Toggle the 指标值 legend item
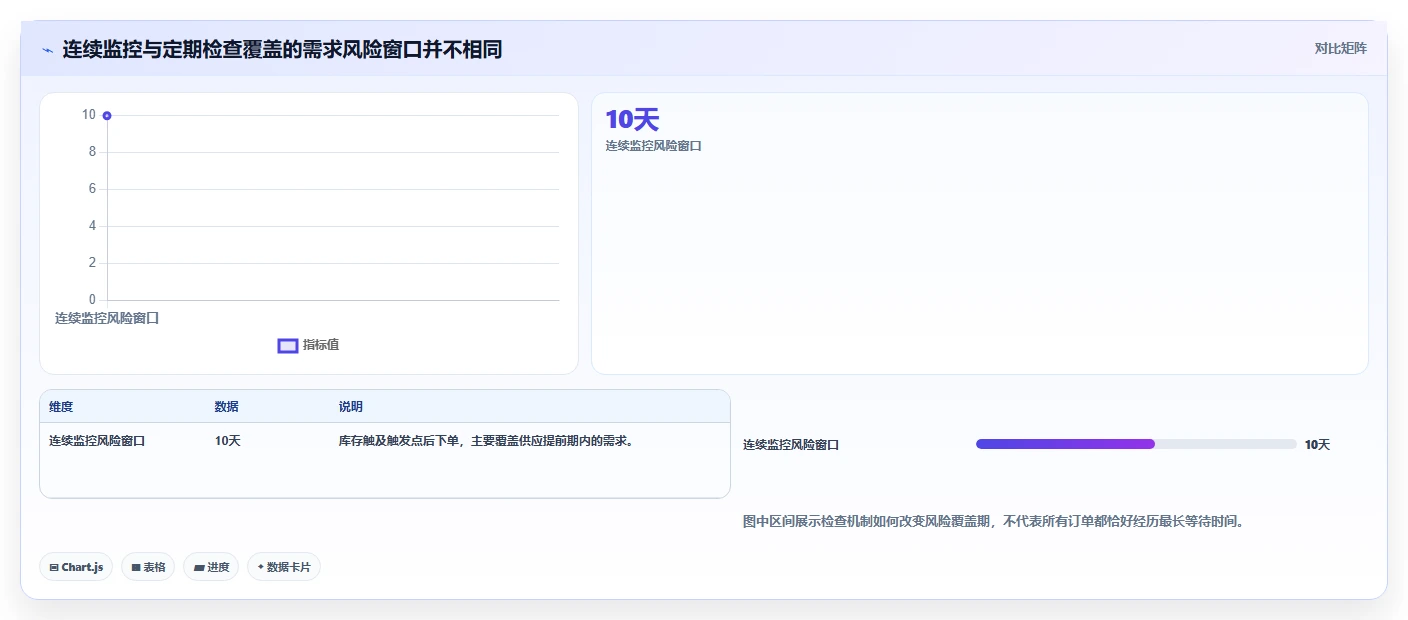The height and width of the screenshot is (620, 1408). click(308, 345)
